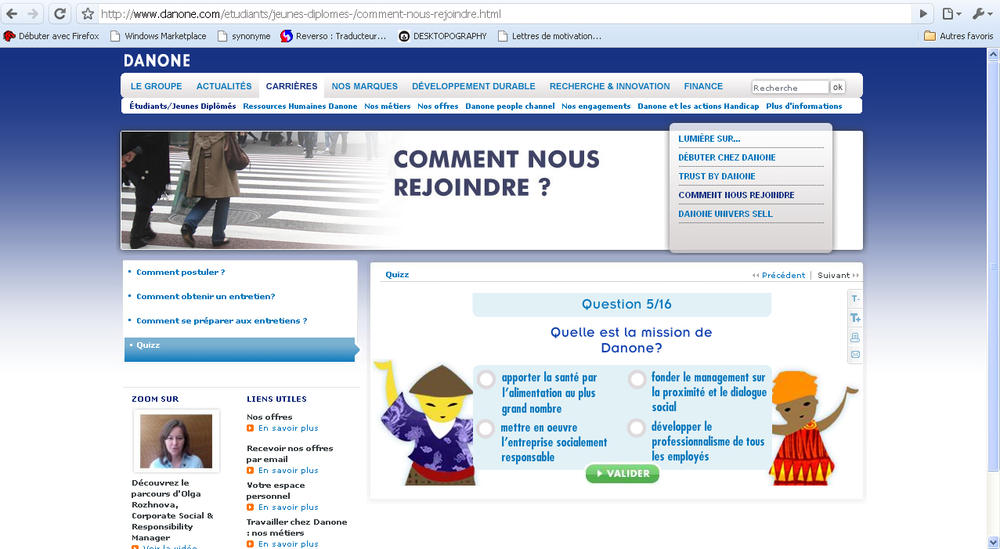Screen dimensions: 1000x549
Task: Open the NOS MARQUES menu
Action: point(364,86)
